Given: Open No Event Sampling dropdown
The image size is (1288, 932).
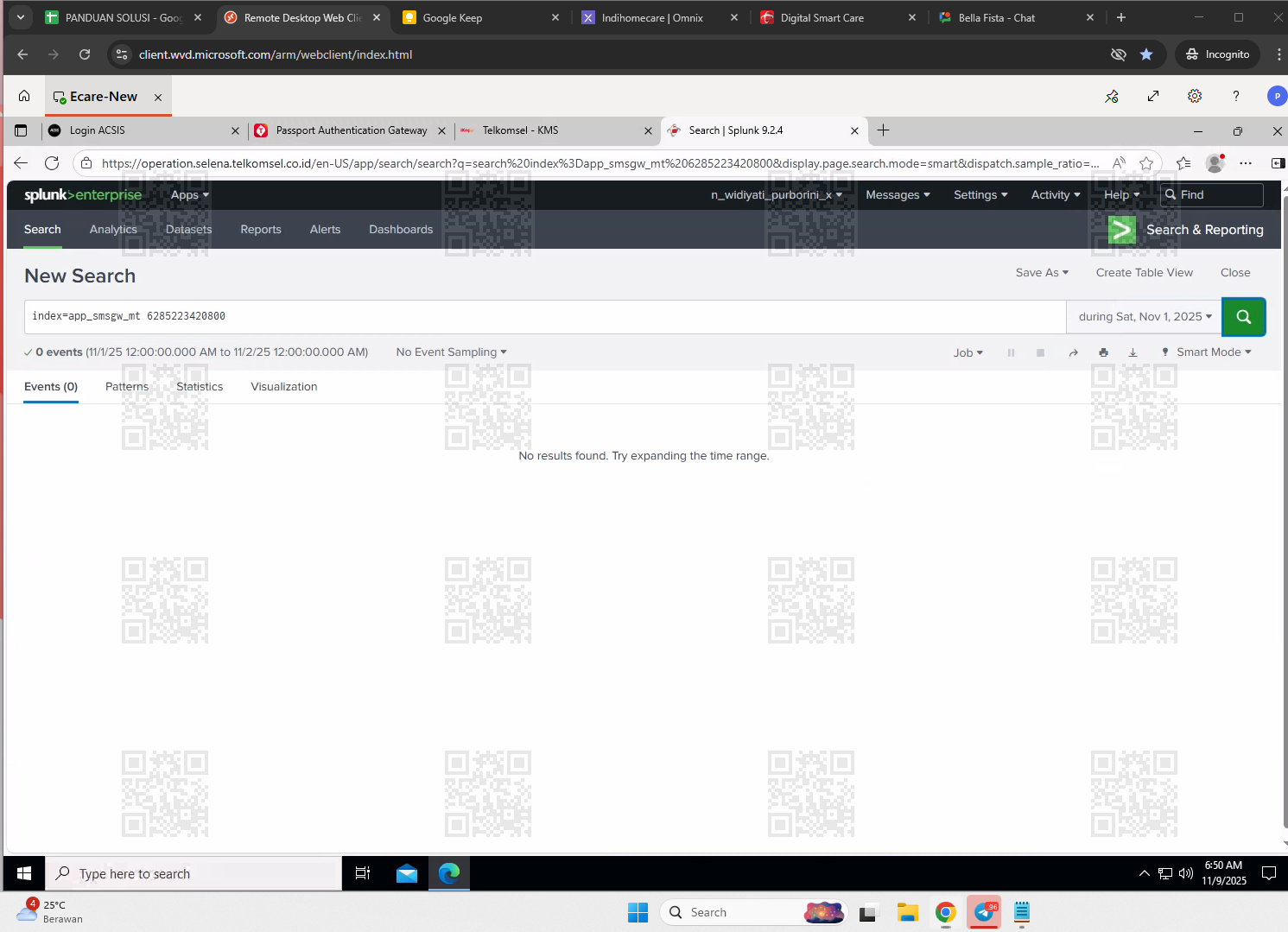Looking at the screenshot, I should (x=451, y=352).
